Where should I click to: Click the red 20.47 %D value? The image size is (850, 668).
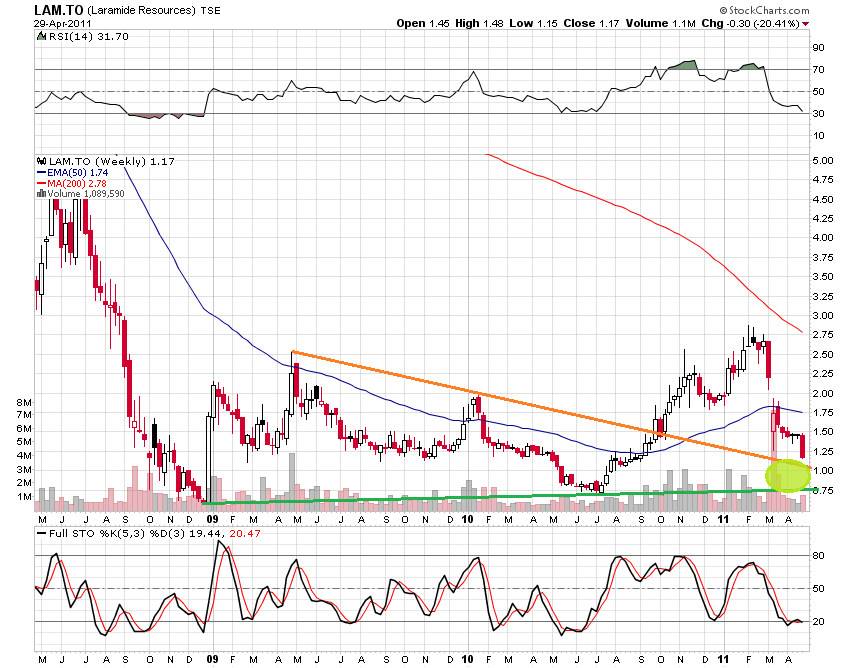[245, 534]
